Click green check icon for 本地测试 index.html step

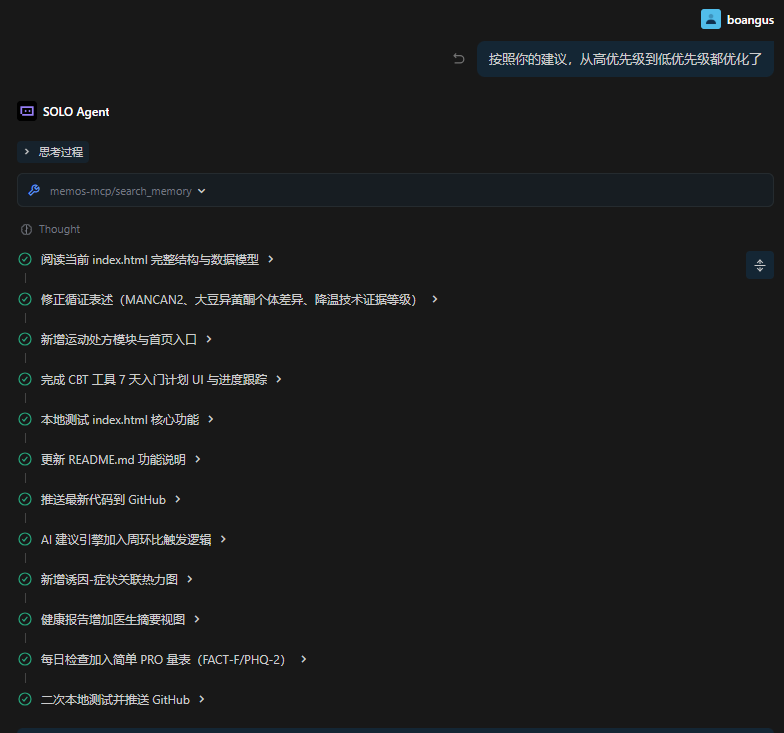click(x=25, y=419)
